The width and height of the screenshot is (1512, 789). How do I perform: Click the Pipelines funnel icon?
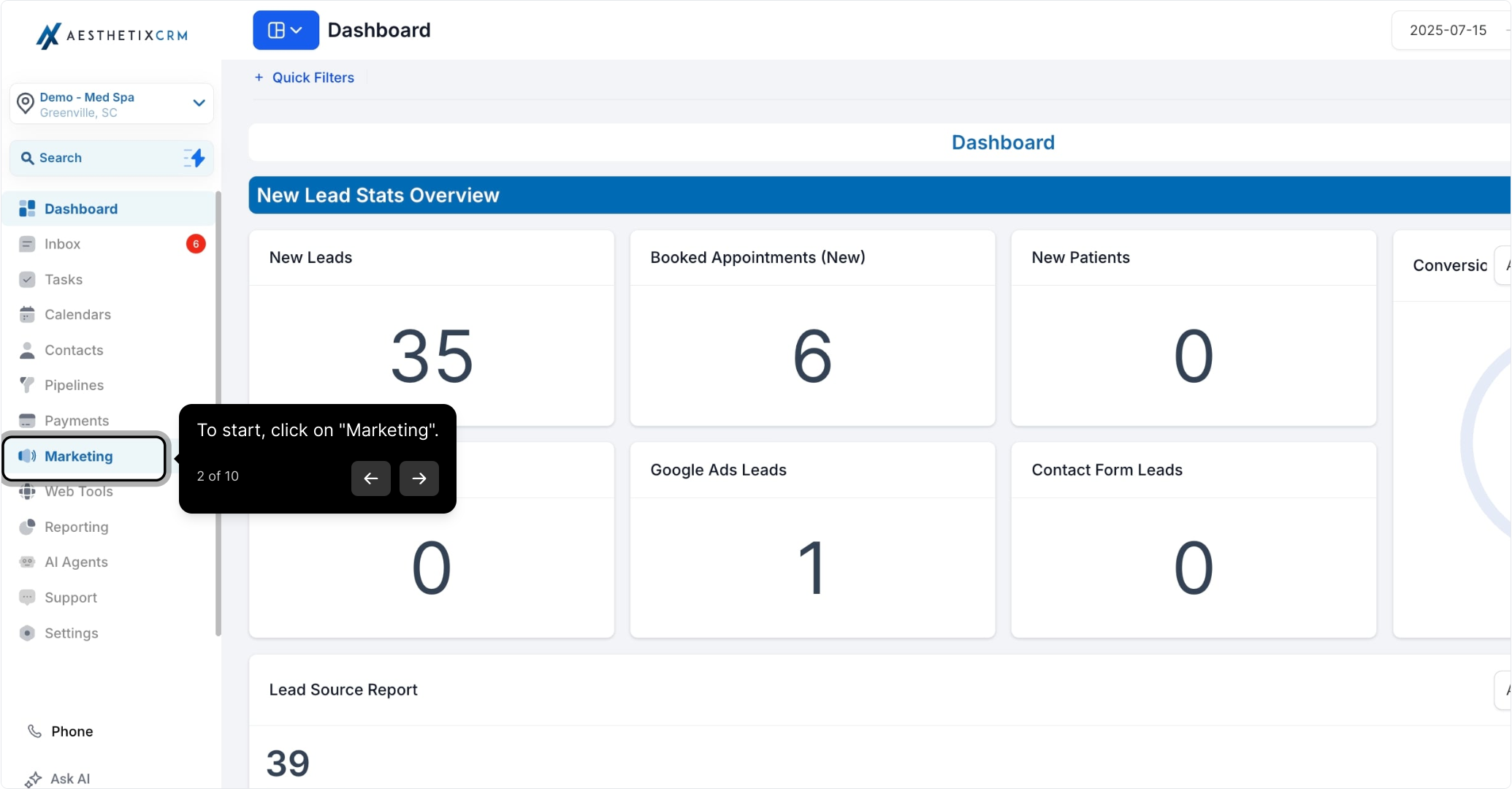coord(27,385)
